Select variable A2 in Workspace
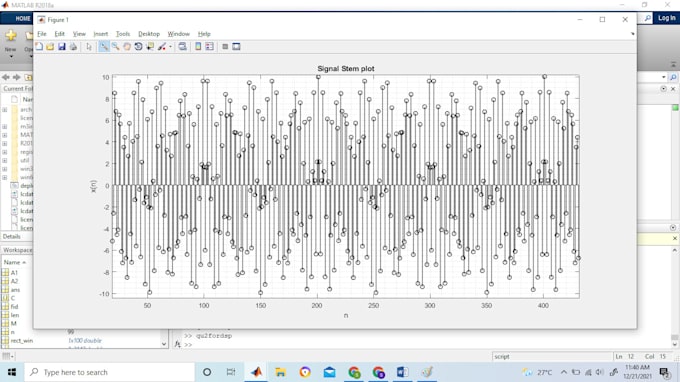Image resolution: width=680 pixels, height=382 pixels. click(x=14, y=281)
